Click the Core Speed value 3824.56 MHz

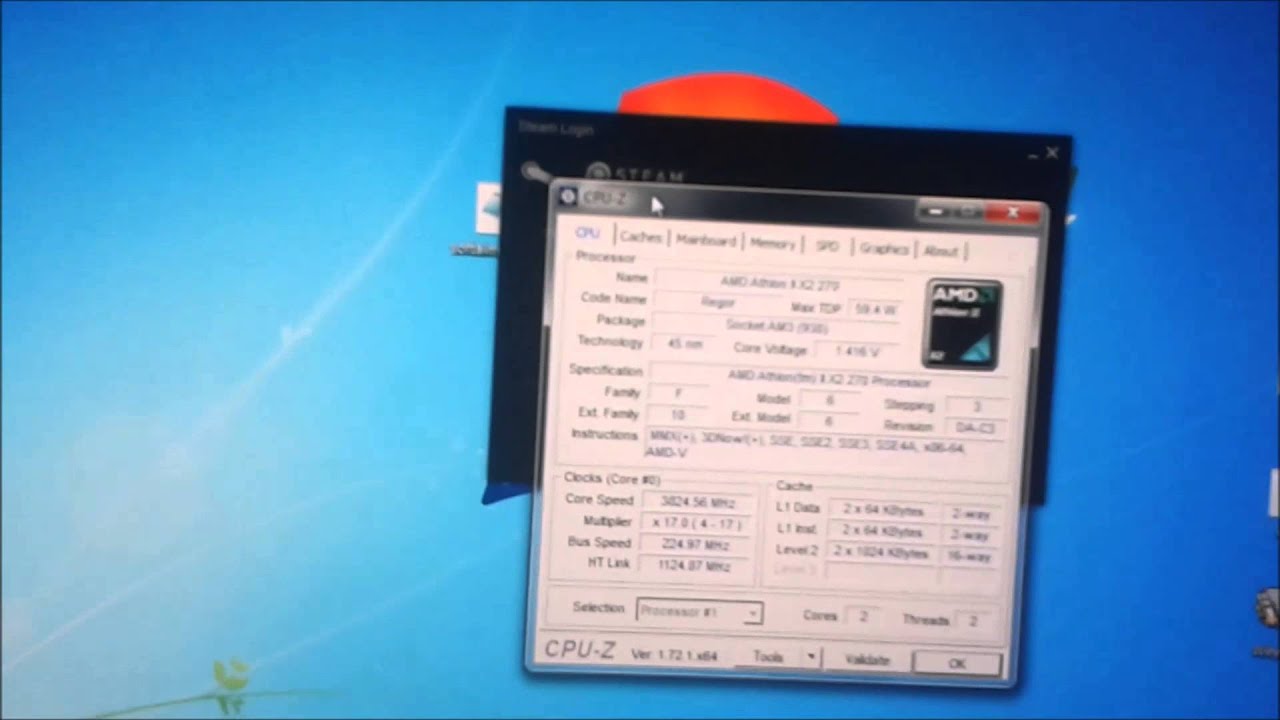tap(697, 501)
